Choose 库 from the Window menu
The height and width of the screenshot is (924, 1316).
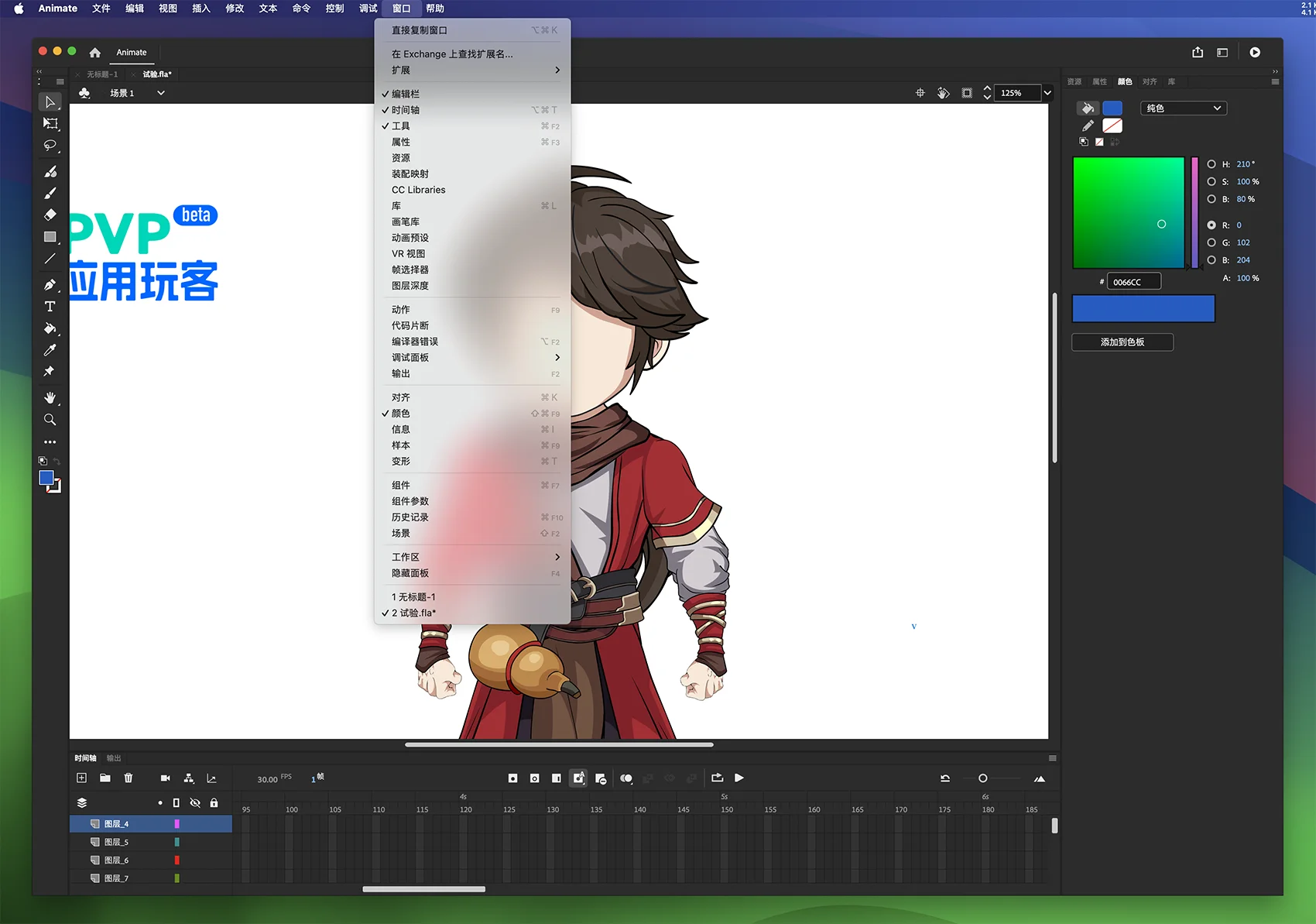click(472, 206)
